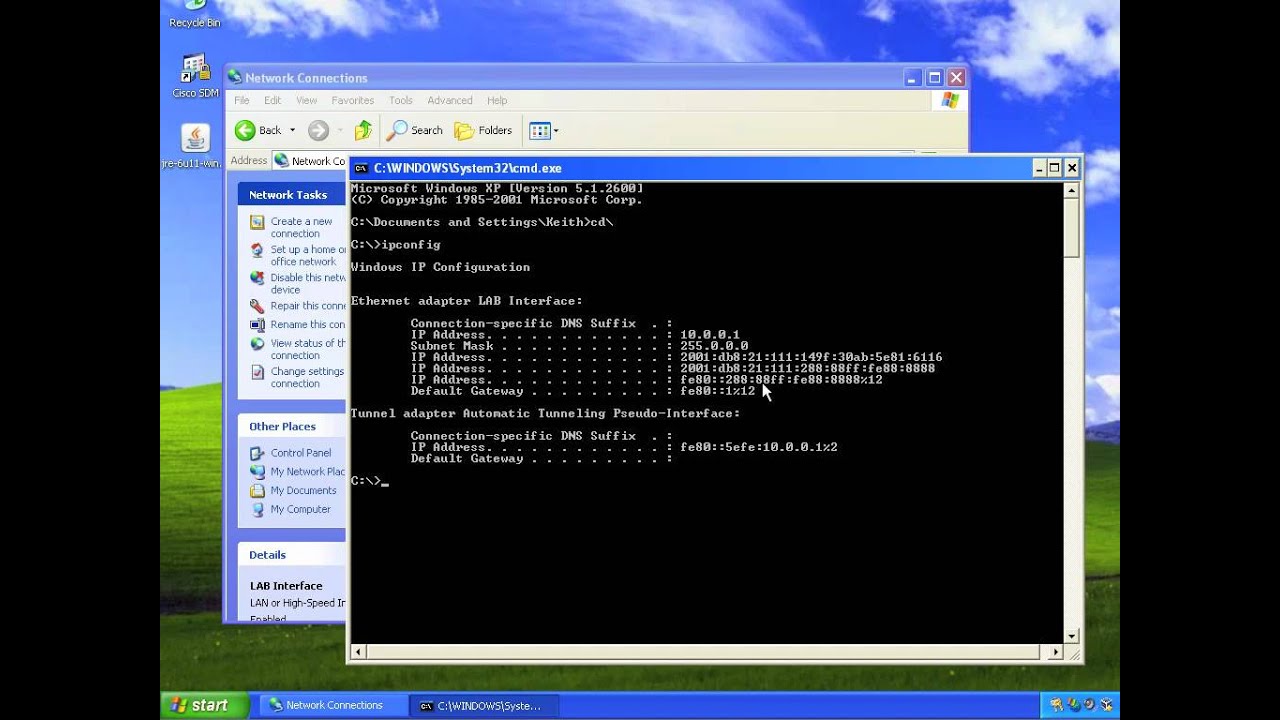
Task: Click the Create a new connection icon
Action: click(x=257, y=222)
